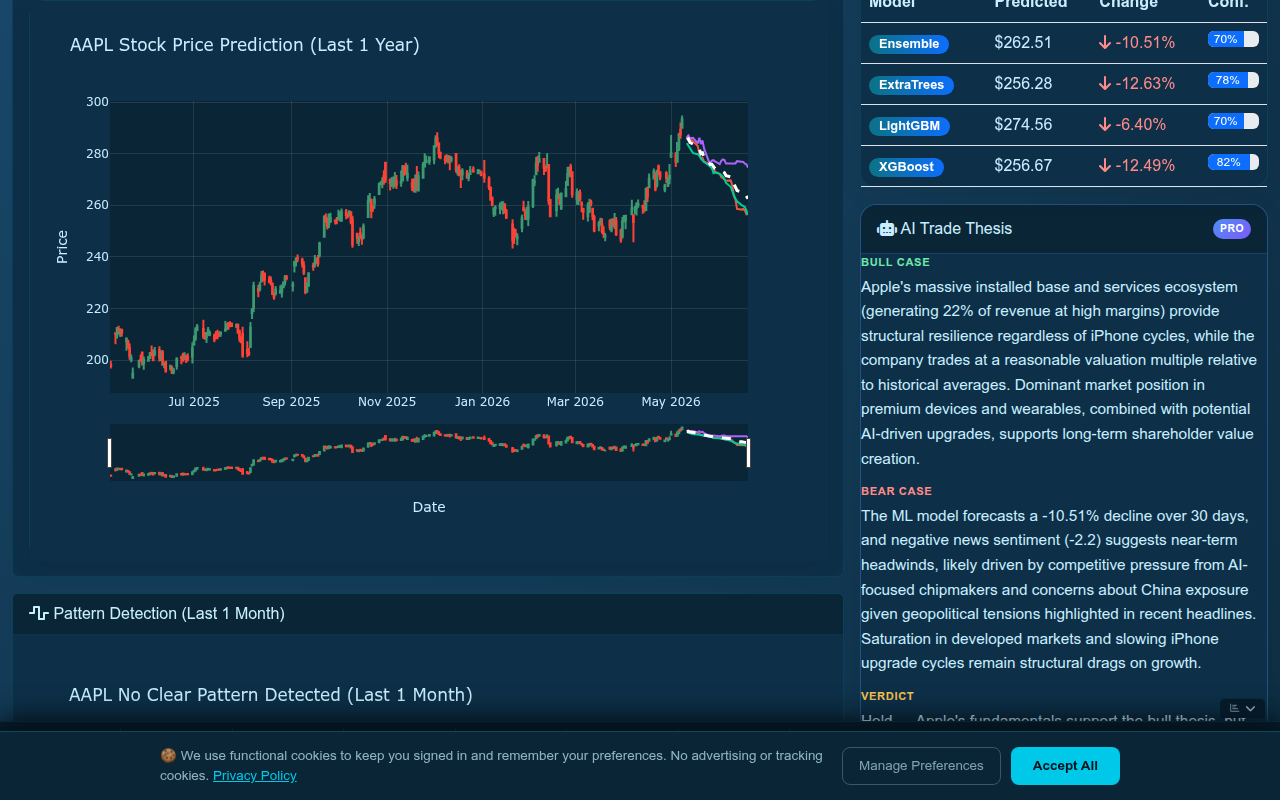Open the Privacy Policy link
Viewport: 1280px width, 800px height.
(x=255, y=776)
